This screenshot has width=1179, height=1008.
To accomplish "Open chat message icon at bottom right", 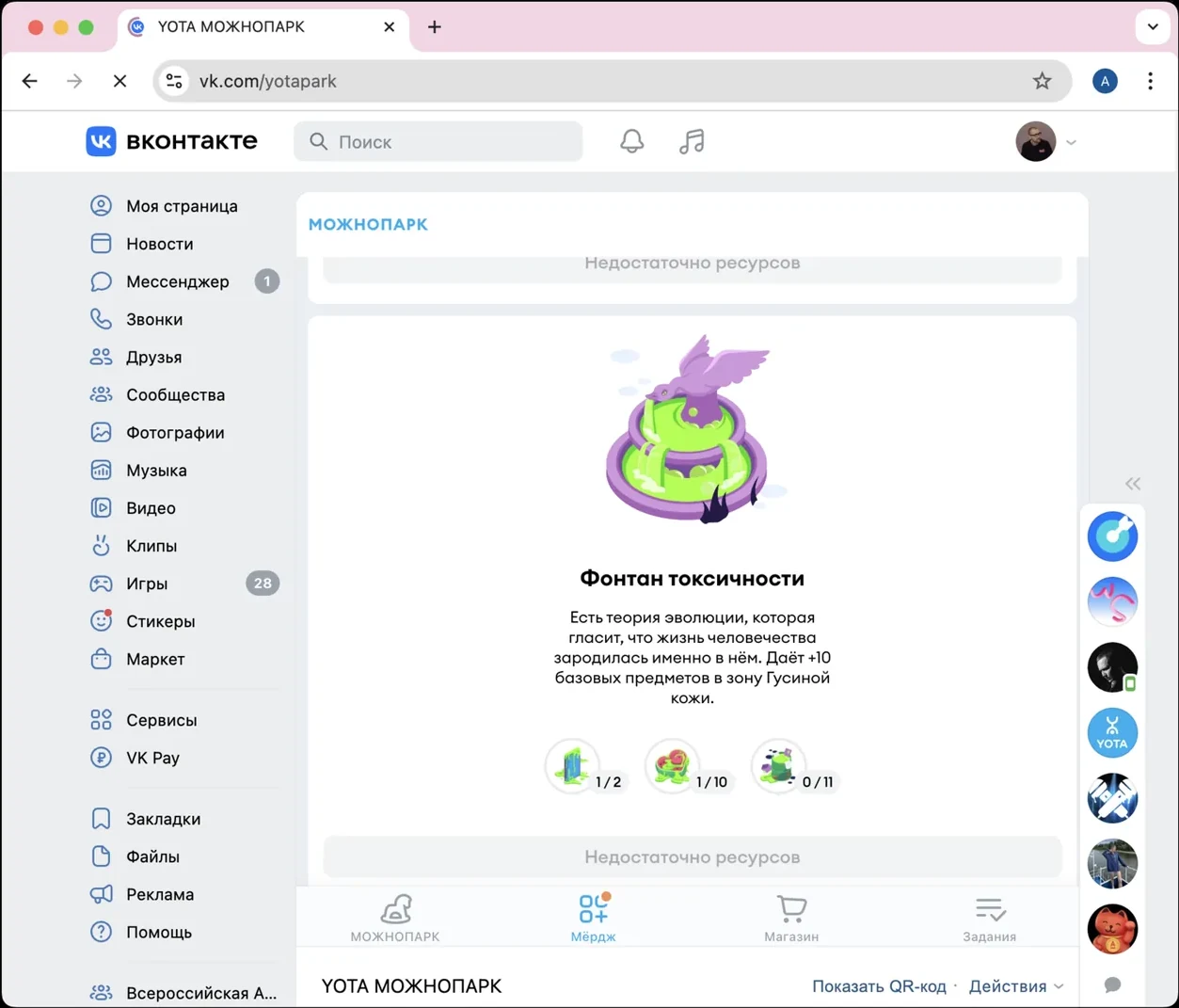I will click(x=1112, y=984).
